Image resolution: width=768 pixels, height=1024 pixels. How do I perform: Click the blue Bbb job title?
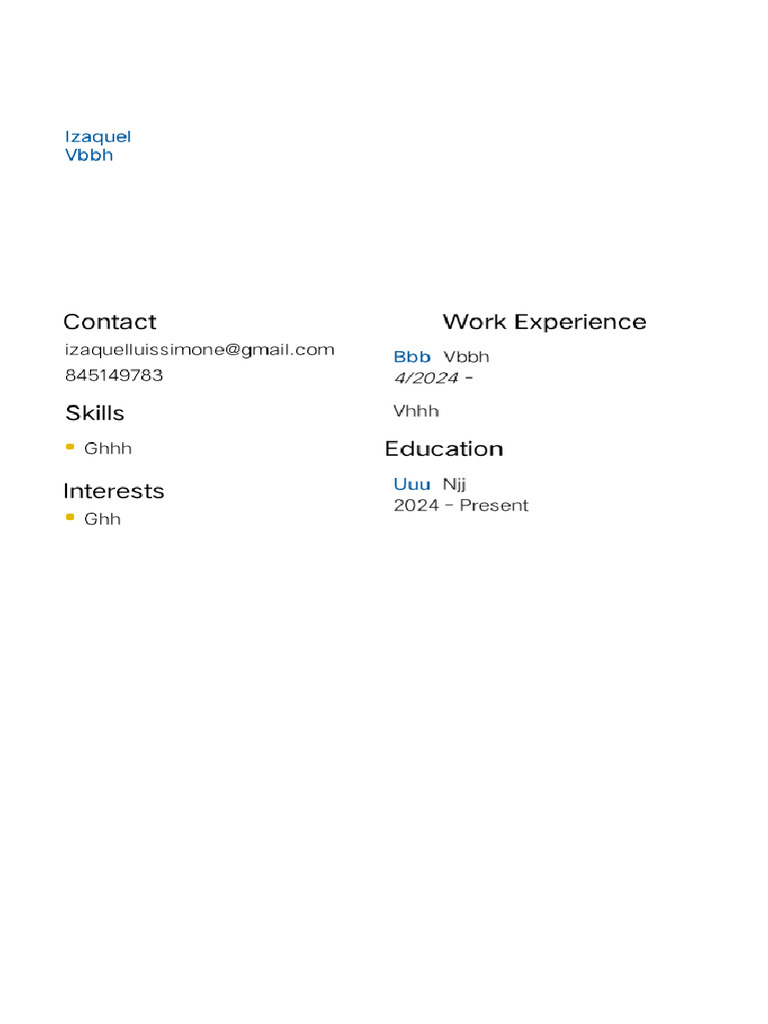(x=412, y=356)
